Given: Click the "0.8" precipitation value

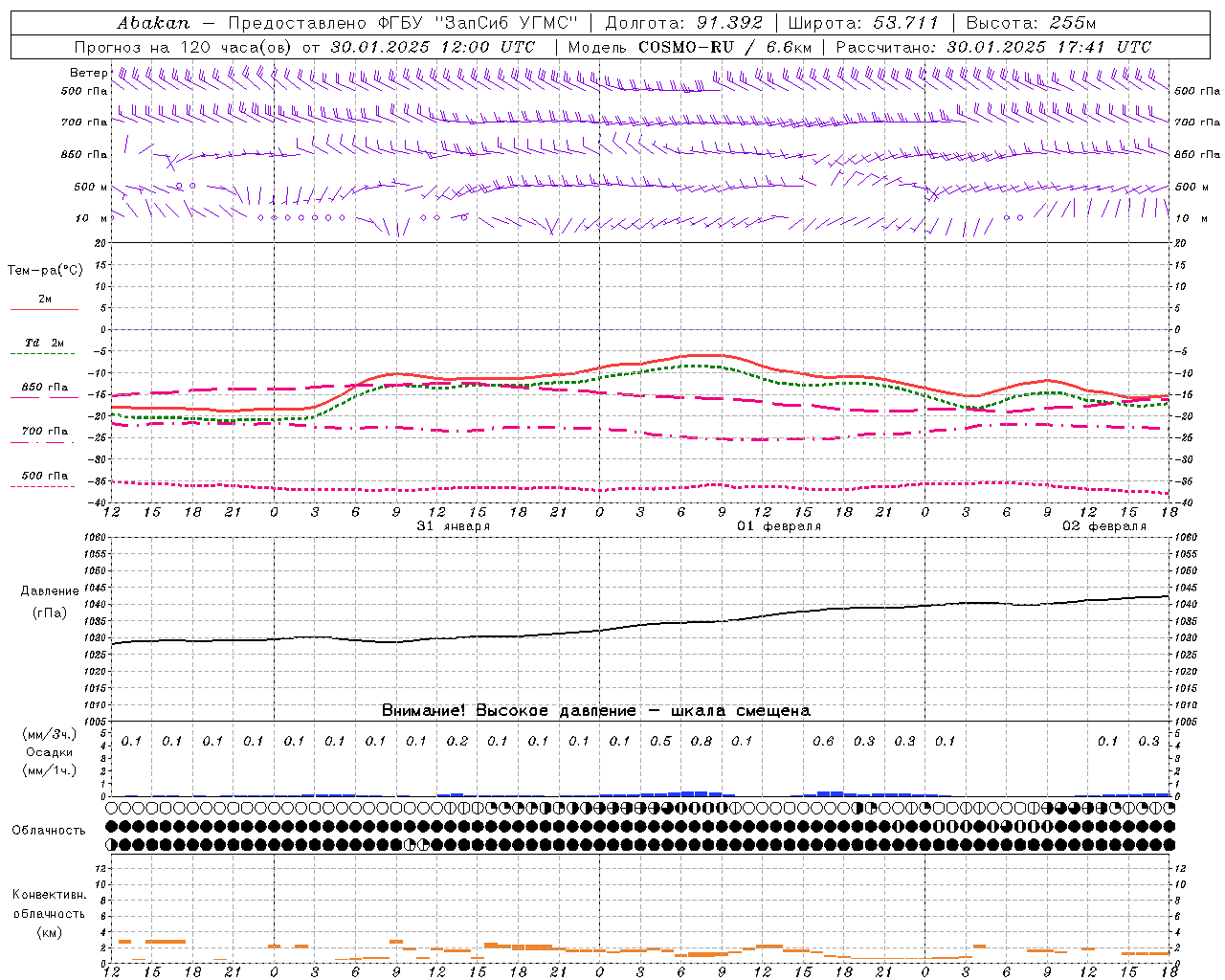Looking at the screenshot, I should 702,742.
